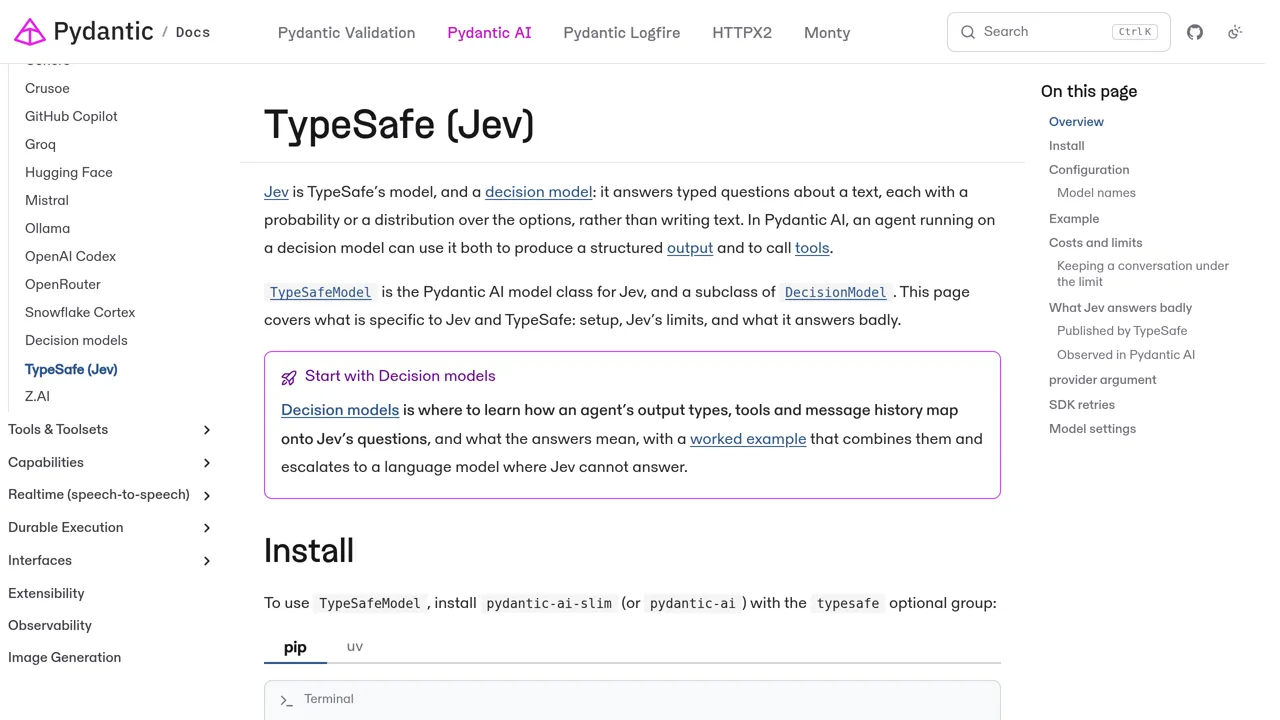Click the rocket icon in the callout
1280x720 pixels.
(289, 377)
